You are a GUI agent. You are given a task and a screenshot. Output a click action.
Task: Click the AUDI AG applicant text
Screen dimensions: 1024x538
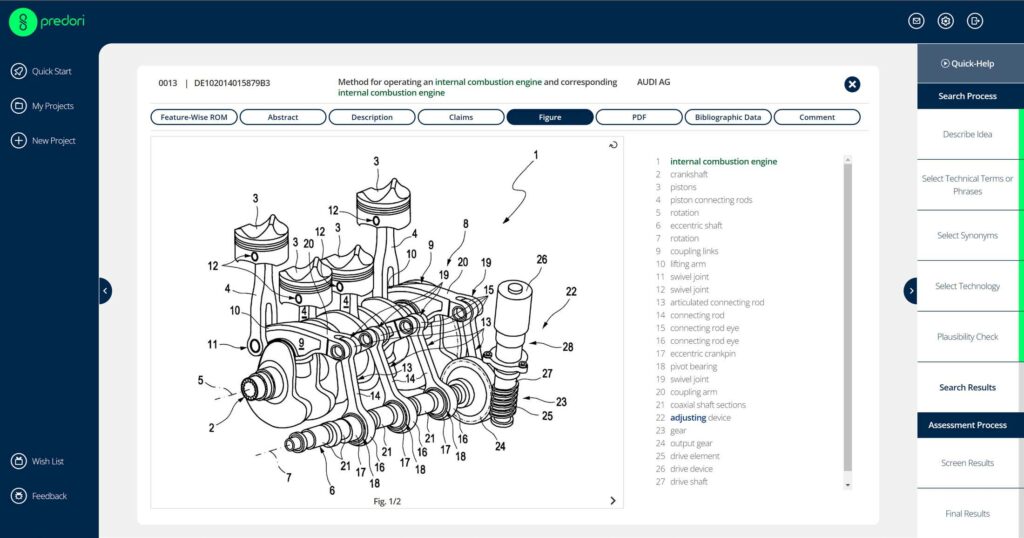coord(653,82)
